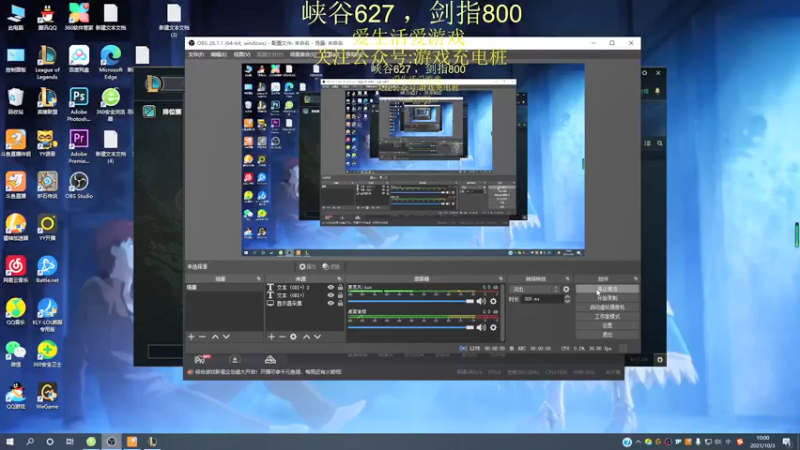Open WeGame desktop shortcut
The image size is (800, 450).
click(47, 396)
